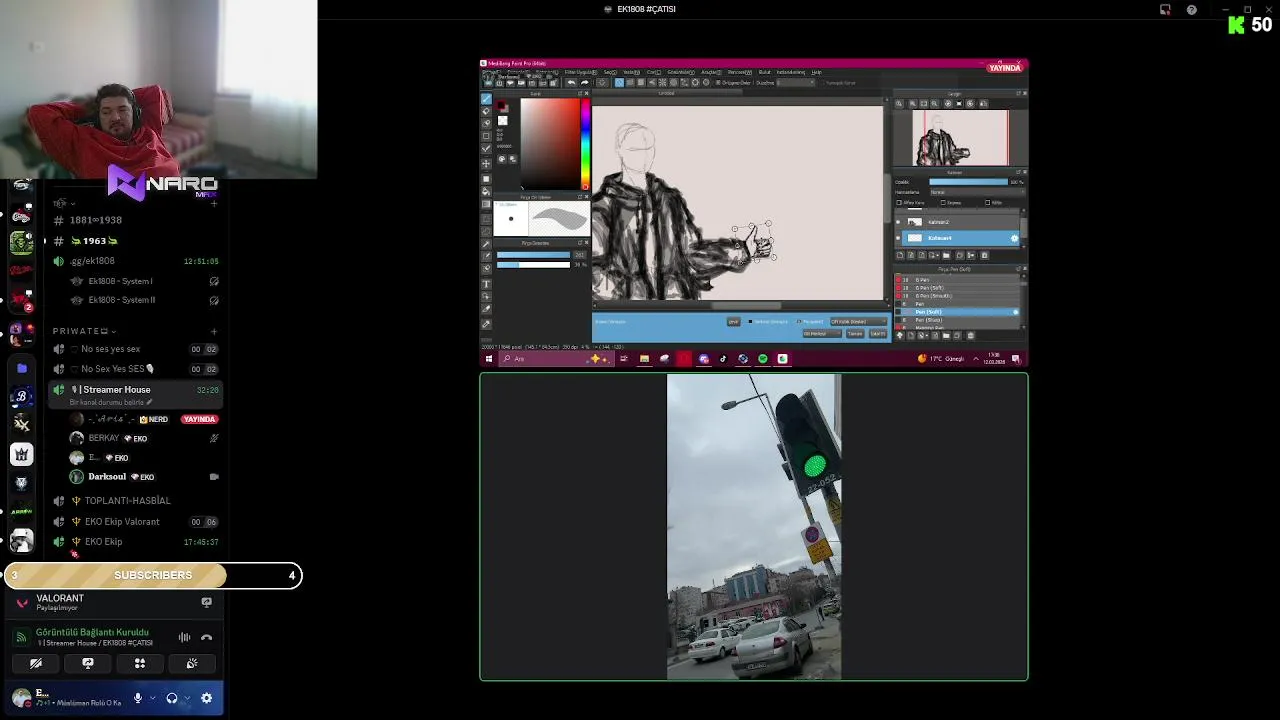Click the Undo arrow in MediBang toolbar
The width and height of the screenshot is (1280, 720).
click(571, 82)
